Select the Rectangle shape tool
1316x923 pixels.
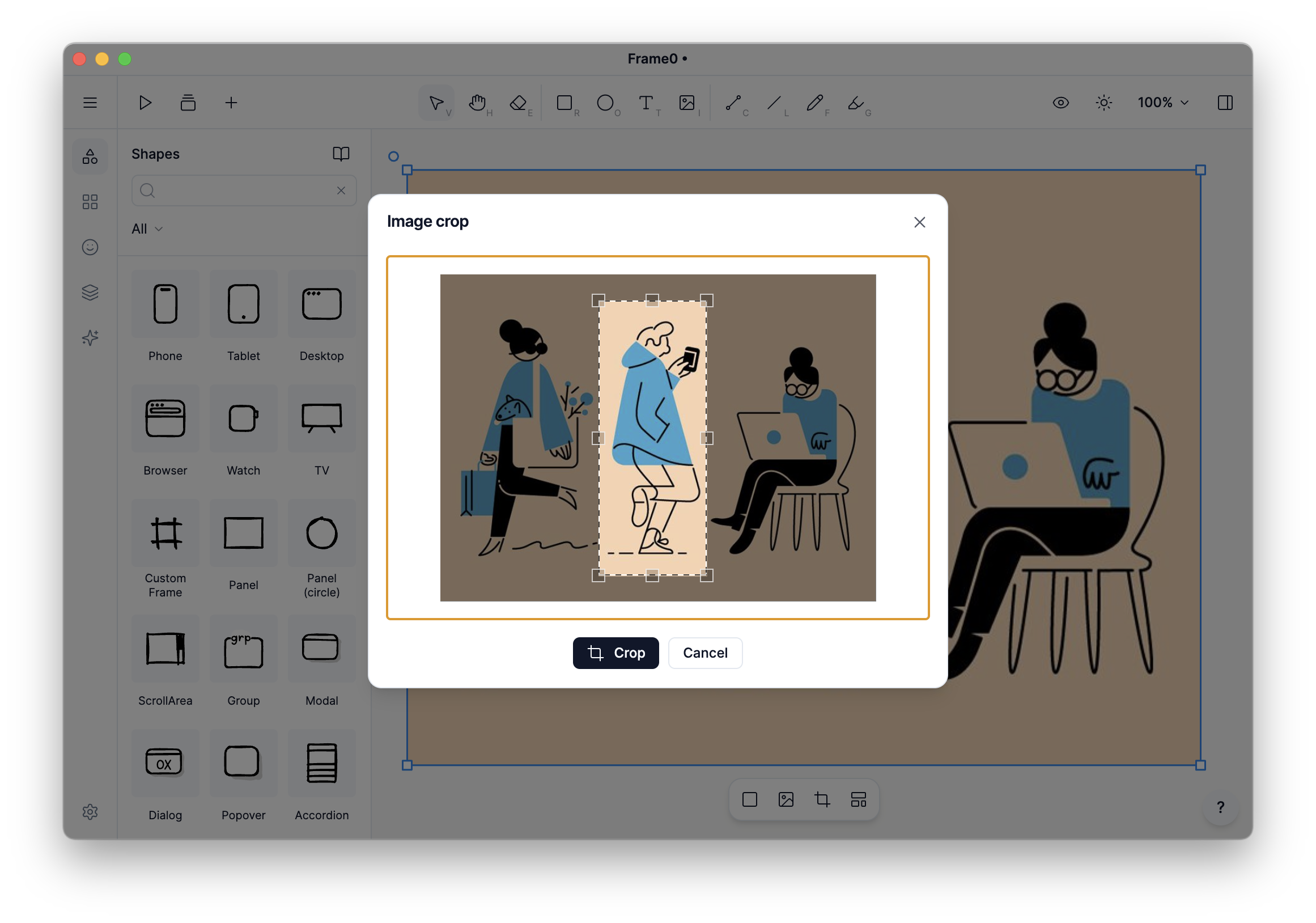point(564,103)
